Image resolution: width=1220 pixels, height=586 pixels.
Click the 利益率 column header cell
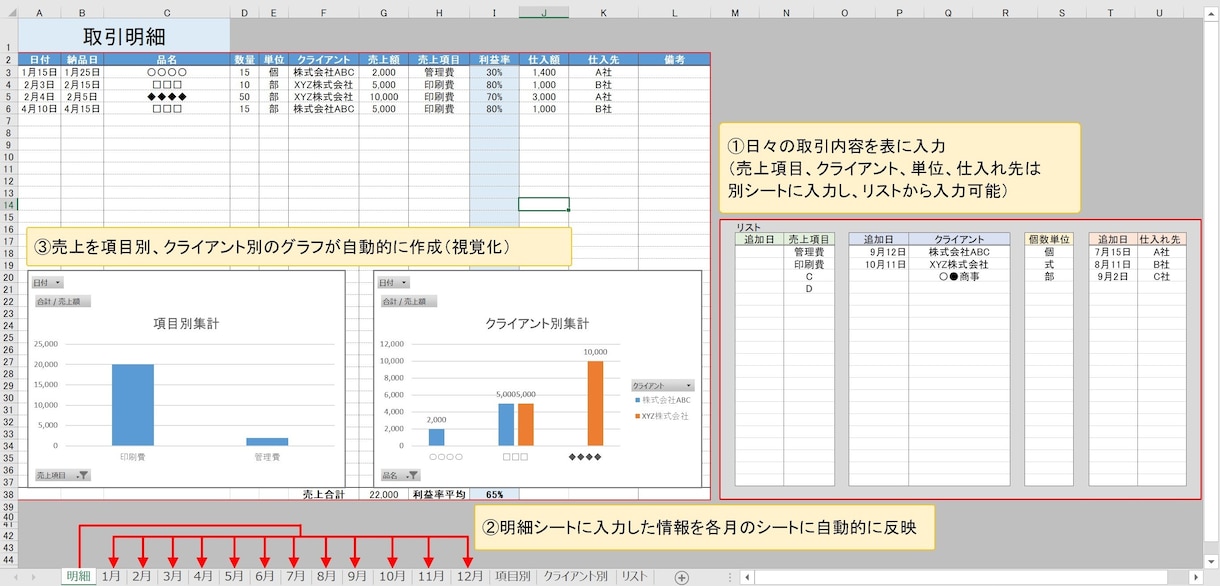494,60
